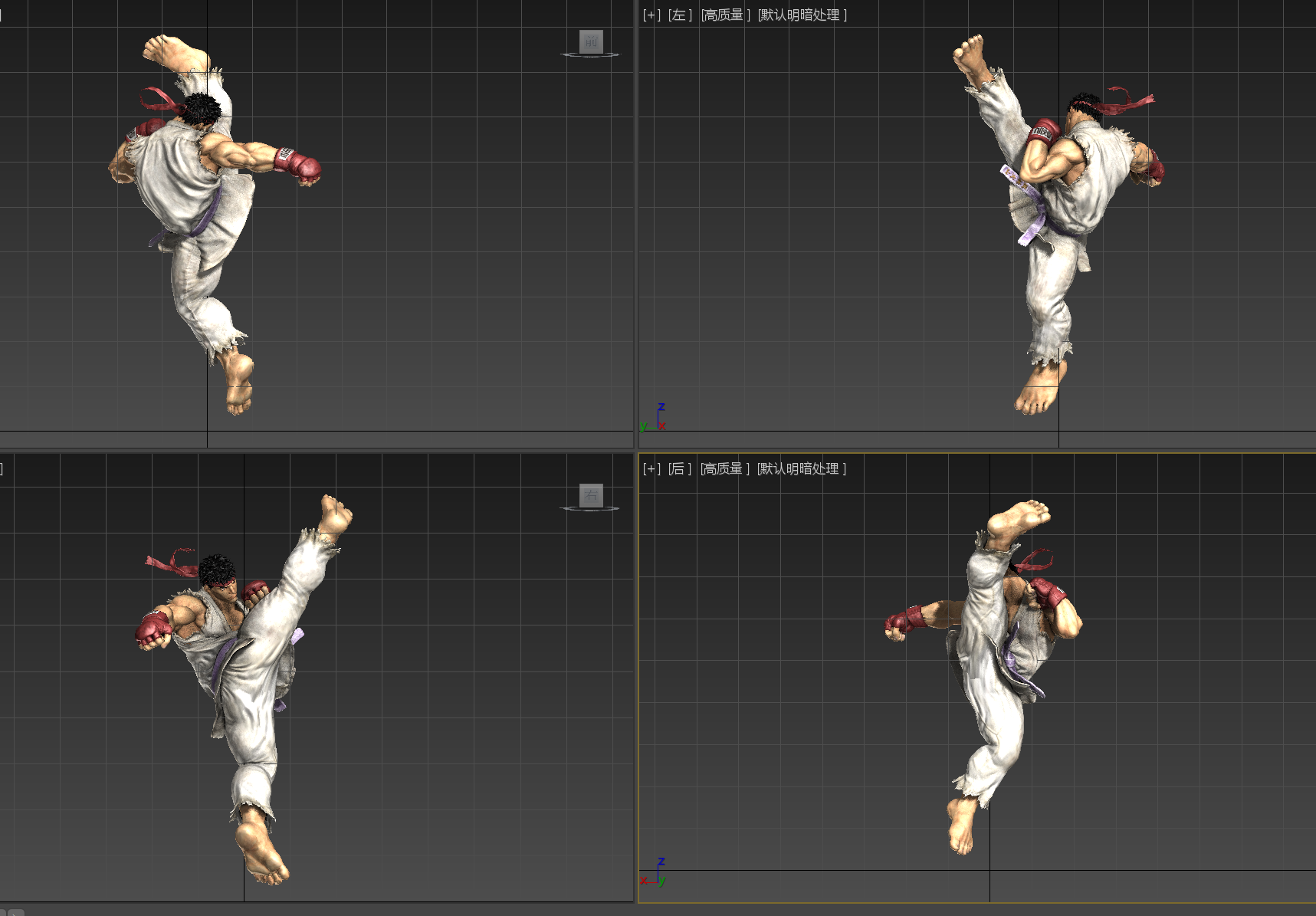Open the [+] menu in the 后 viewport
This screenshot has height=916, width=1316.
(x=651, y=469)
